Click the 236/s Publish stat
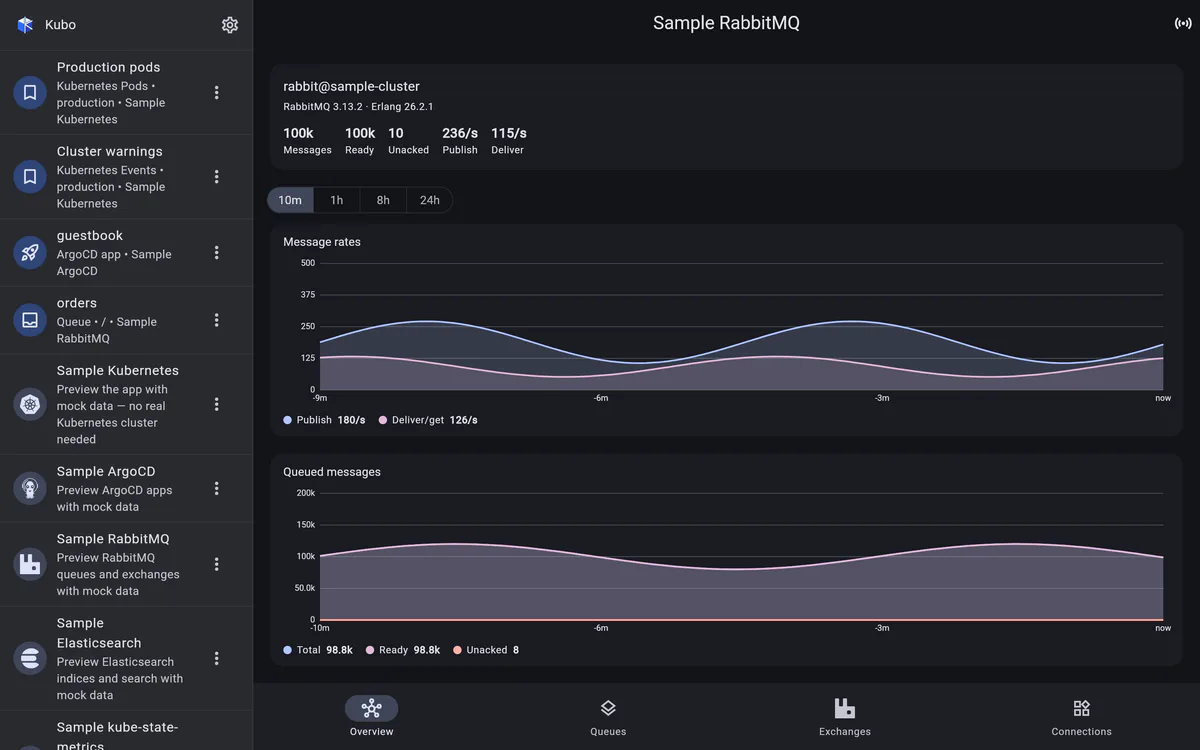This screenshot has height=750, width=1200. pos(460,140)
